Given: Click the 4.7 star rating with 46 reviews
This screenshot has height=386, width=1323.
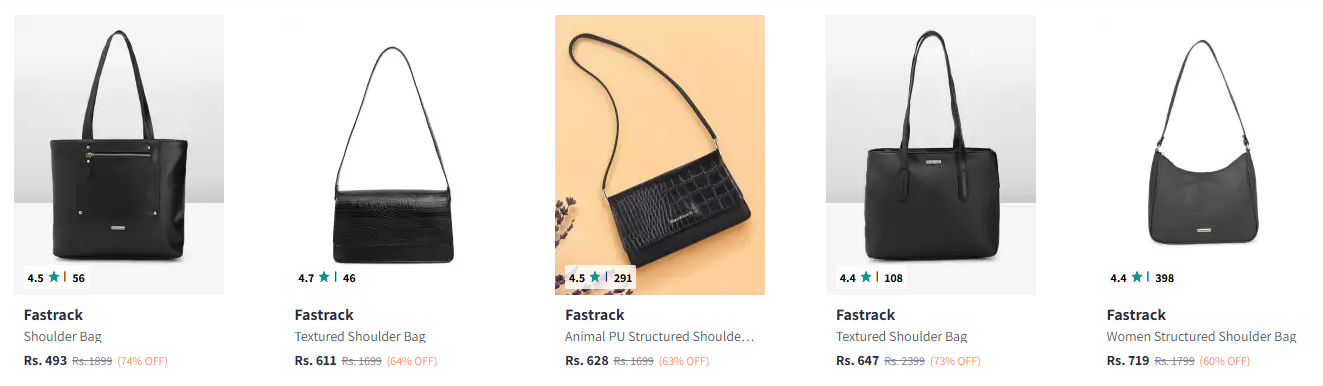Looking at the screenshot, I should (327, 278).
